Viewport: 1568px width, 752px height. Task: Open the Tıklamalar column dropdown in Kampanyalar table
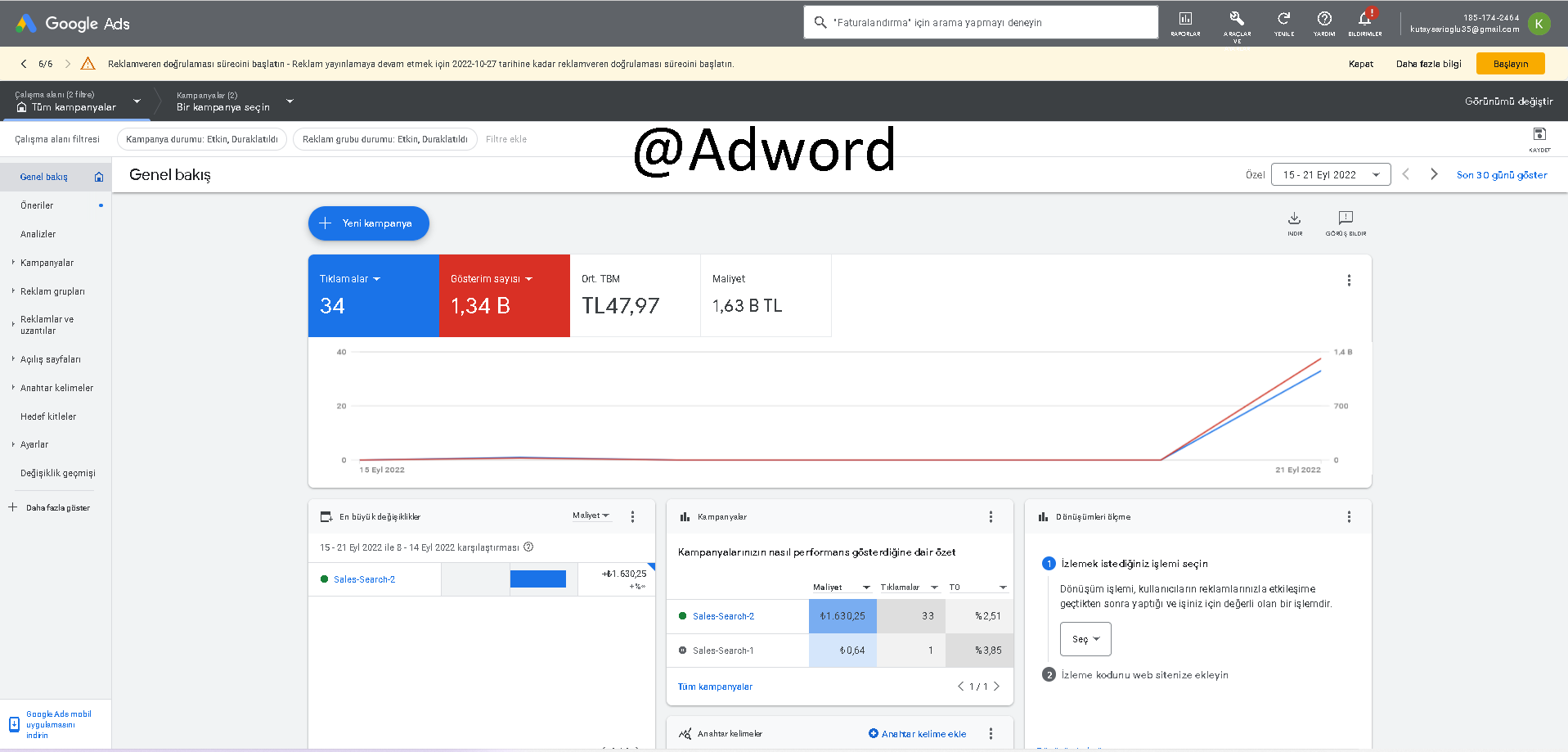[910, 587]
